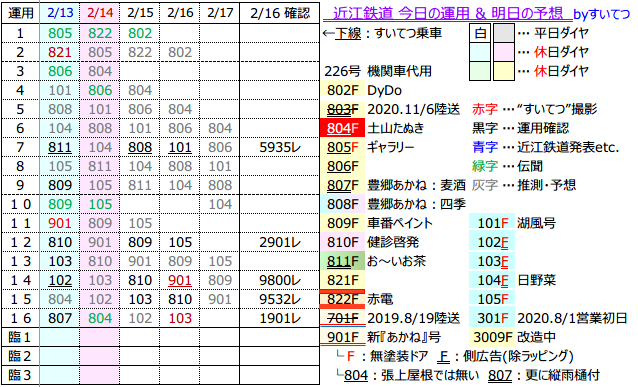638x387 pixels.
Task: Click the light yellow holiday-schedule swatch
Action: 504,71
